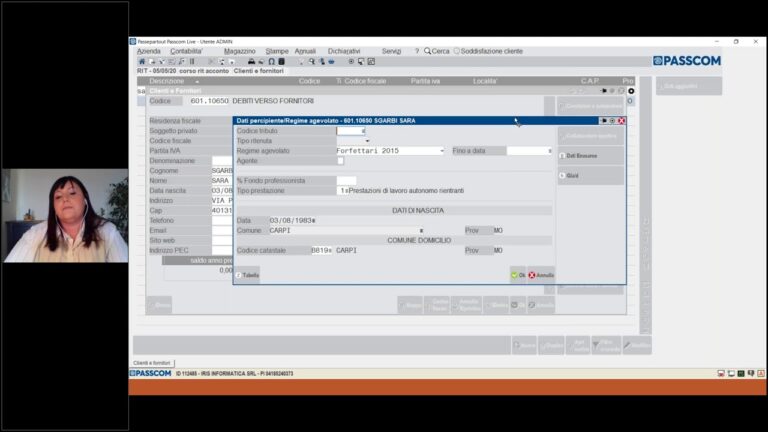Toggle Soddisfazione cliente option

point(456,51)
